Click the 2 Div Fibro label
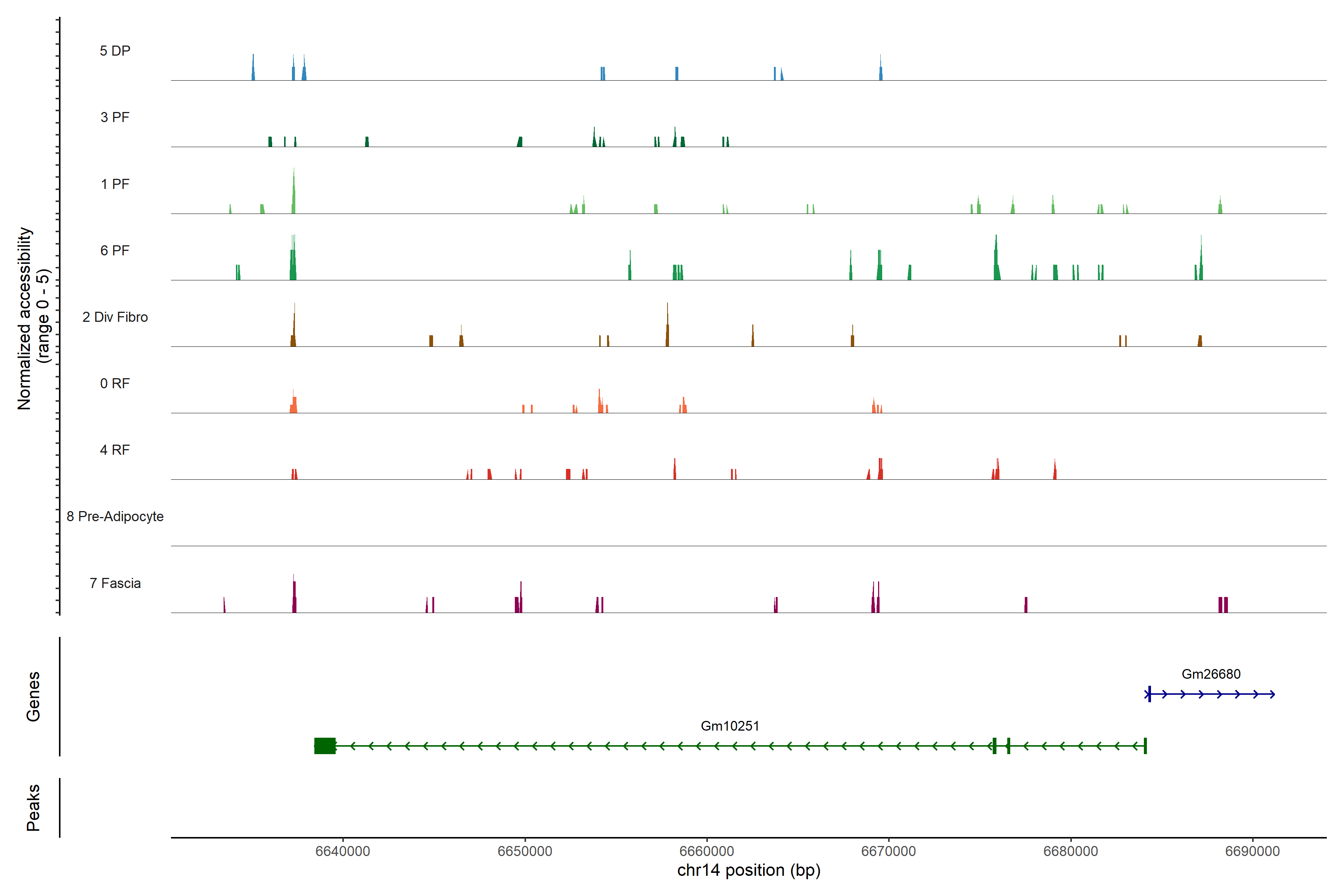This screenshot has height=896, width=1344. [x=115, y=317]
